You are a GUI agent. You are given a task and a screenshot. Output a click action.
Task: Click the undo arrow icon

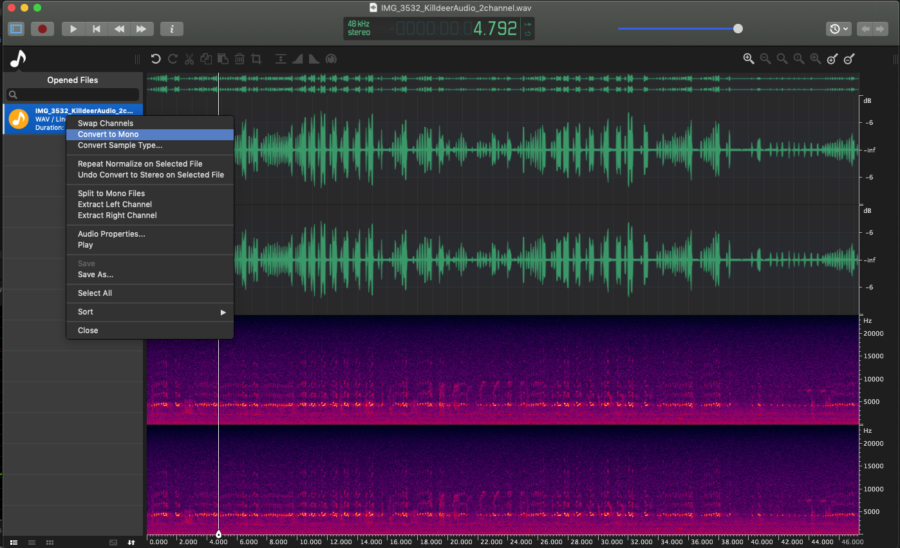tap(156, 59)
